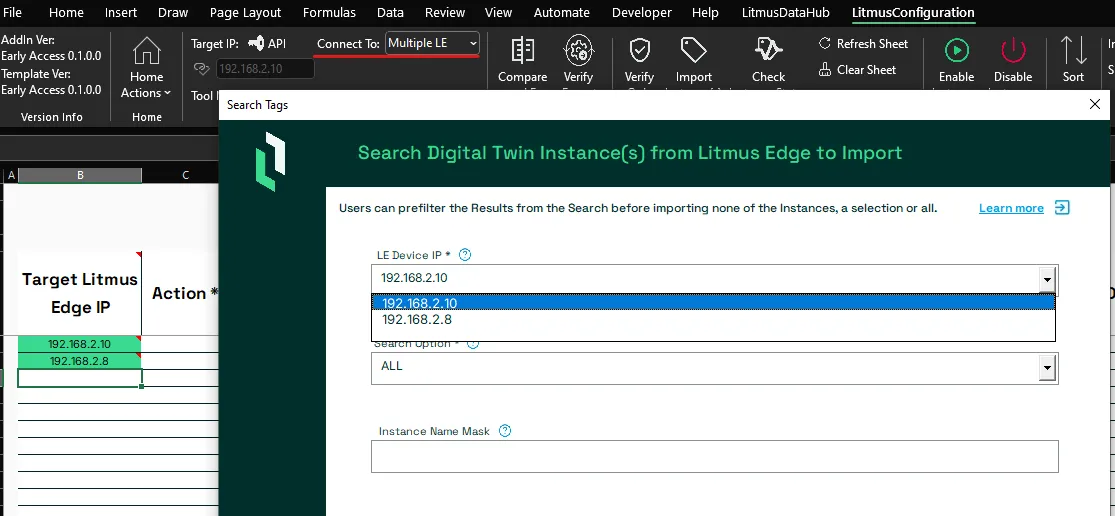Open the Learn more link
The width and height of the screenshot is (1115, 516).
click(x=1011, y=208)
